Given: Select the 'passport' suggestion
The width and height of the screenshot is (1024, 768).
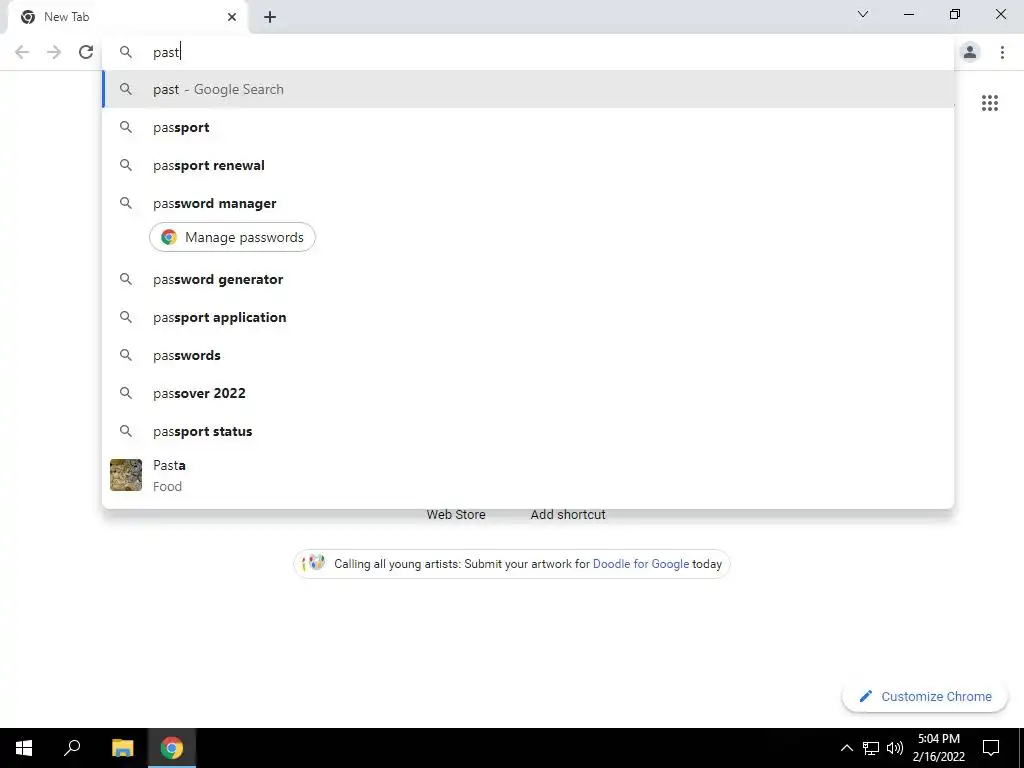Looking at the screenshot, I should coord(528,127).
